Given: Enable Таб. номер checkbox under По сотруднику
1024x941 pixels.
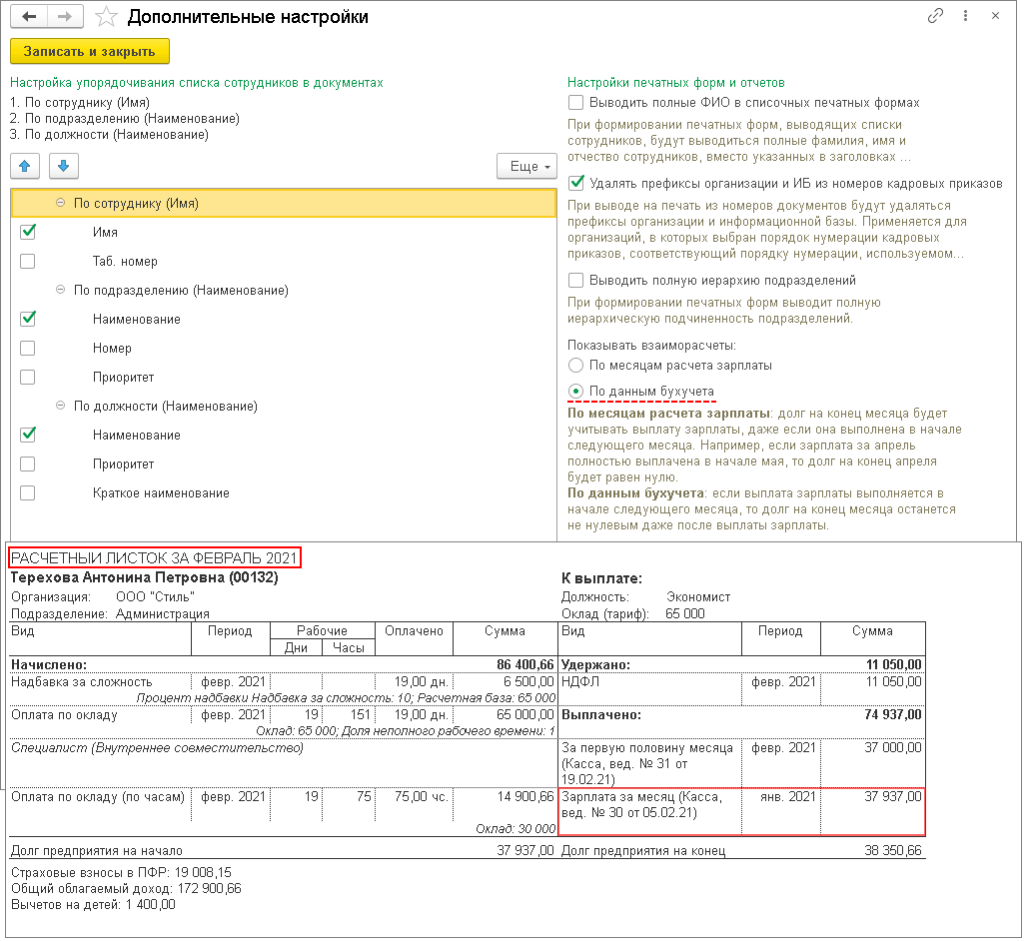Looking at the screenshot, I should point(28,261).
